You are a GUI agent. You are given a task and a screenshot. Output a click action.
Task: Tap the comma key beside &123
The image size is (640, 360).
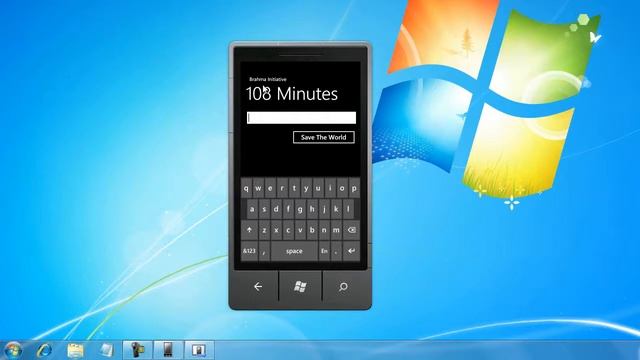pyautogui.click(x=264, y=251)
